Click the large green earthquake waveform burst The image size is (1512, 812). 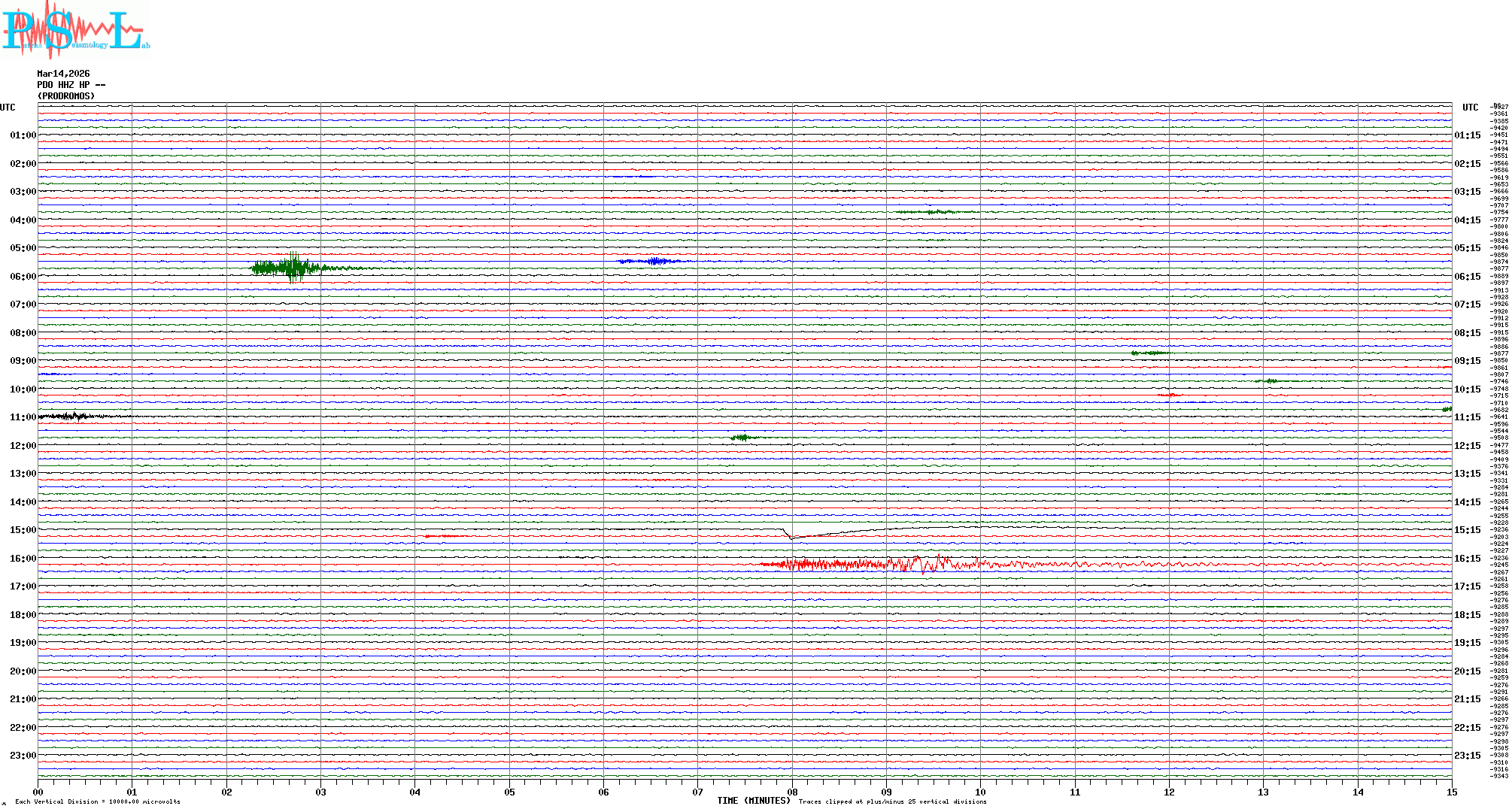click(x=290, y=268)
